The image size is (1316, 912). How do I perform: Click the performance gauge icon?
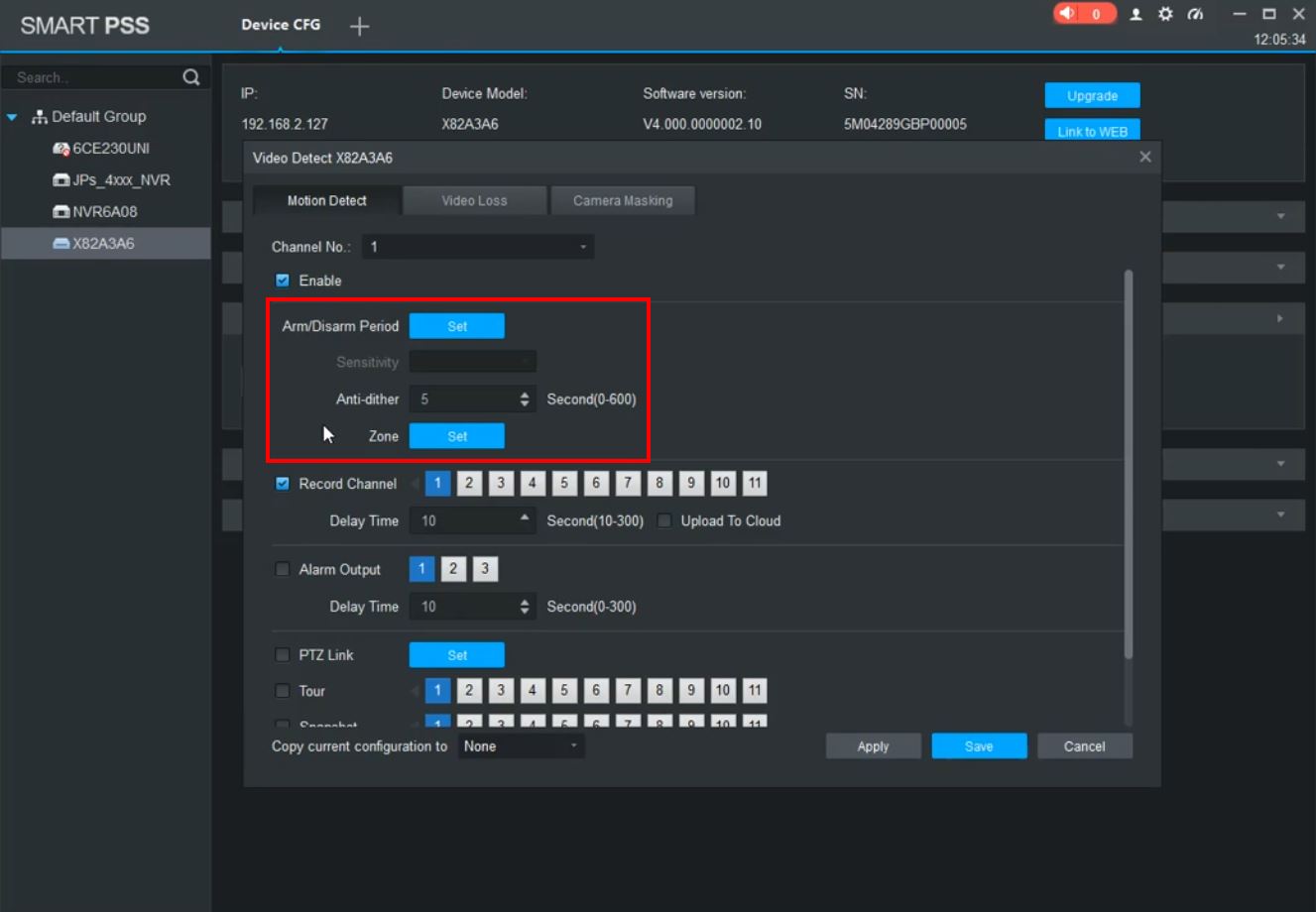[x=1195, y=14]
